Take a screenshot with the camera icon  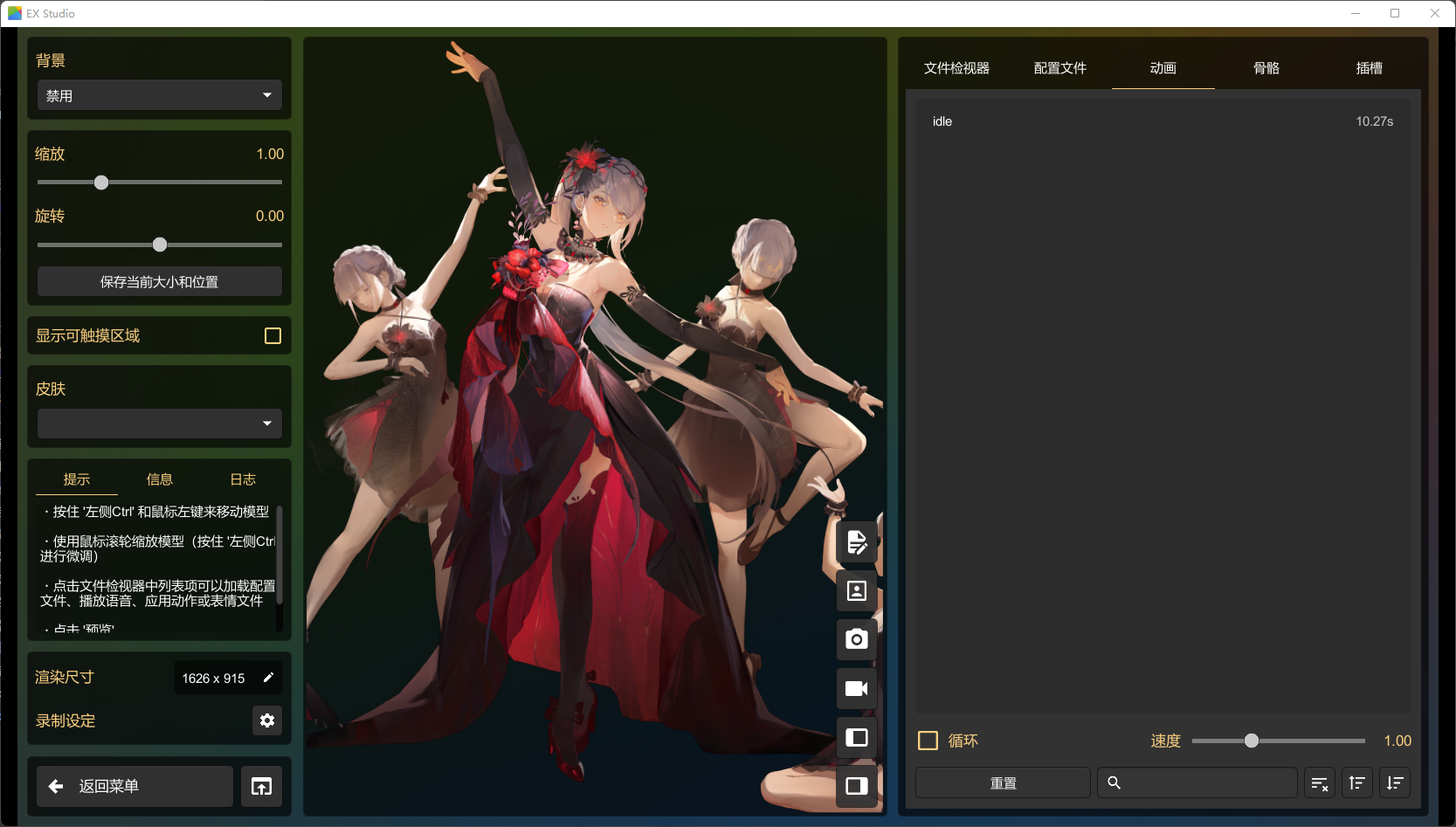point(857,640)
